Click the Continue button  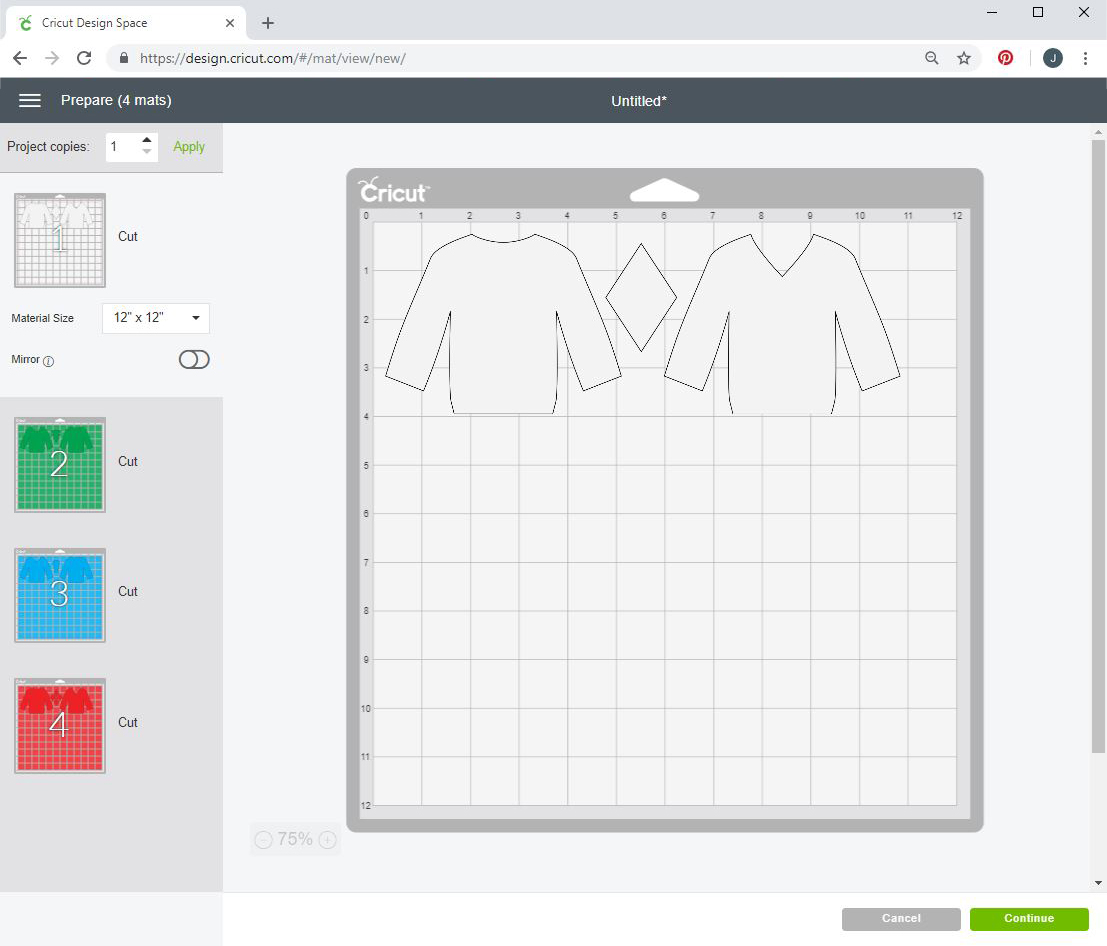point(1029,918)
